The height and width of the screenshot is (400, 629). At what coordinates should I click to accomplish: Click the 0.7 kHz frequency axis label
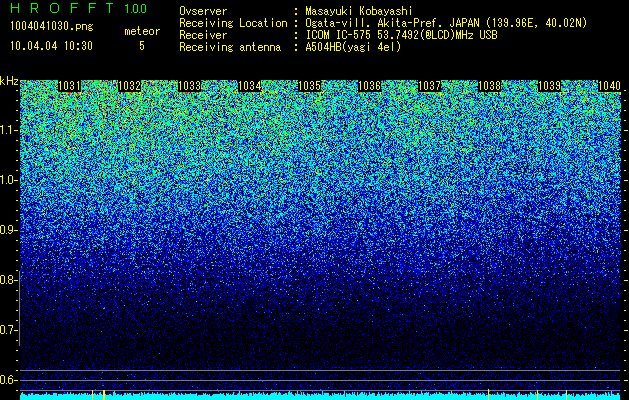pos(8,330)
